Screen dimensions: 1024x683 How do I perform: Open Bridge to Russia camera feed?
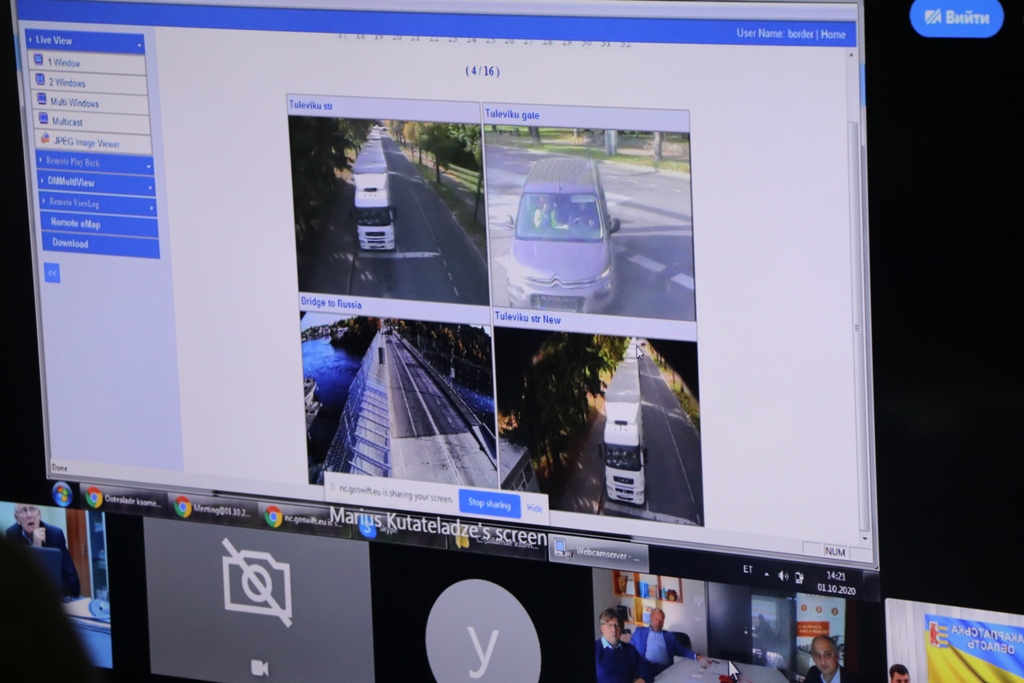[x=400, y=398]
